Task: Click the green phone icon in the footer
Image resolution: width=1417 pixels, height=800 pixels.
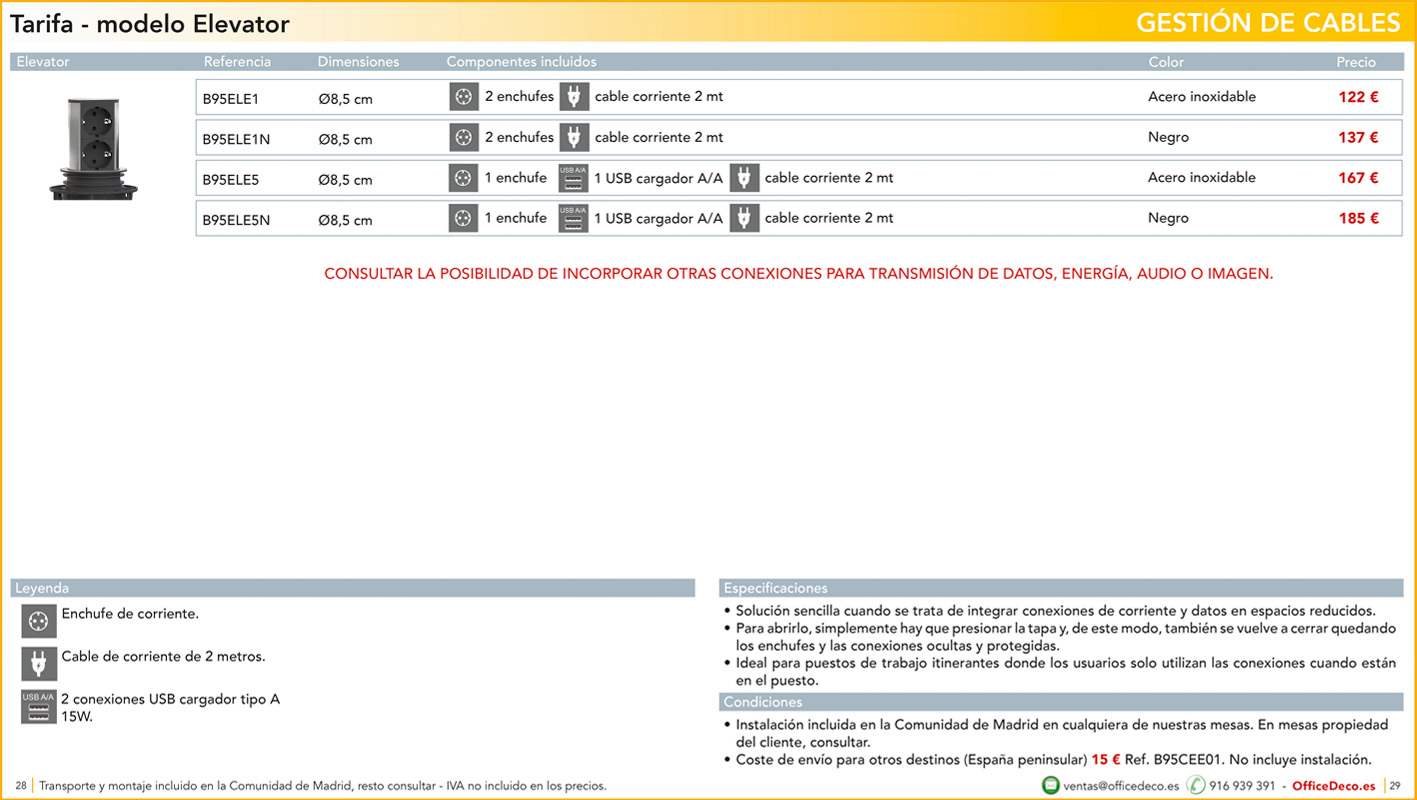Action: coord(1196,785)
